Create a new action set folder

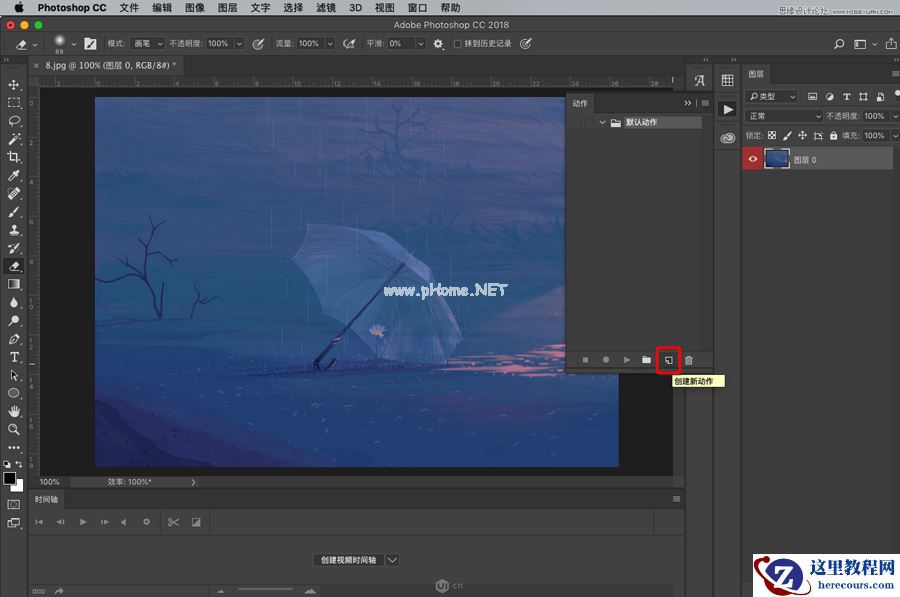[647, 360]
